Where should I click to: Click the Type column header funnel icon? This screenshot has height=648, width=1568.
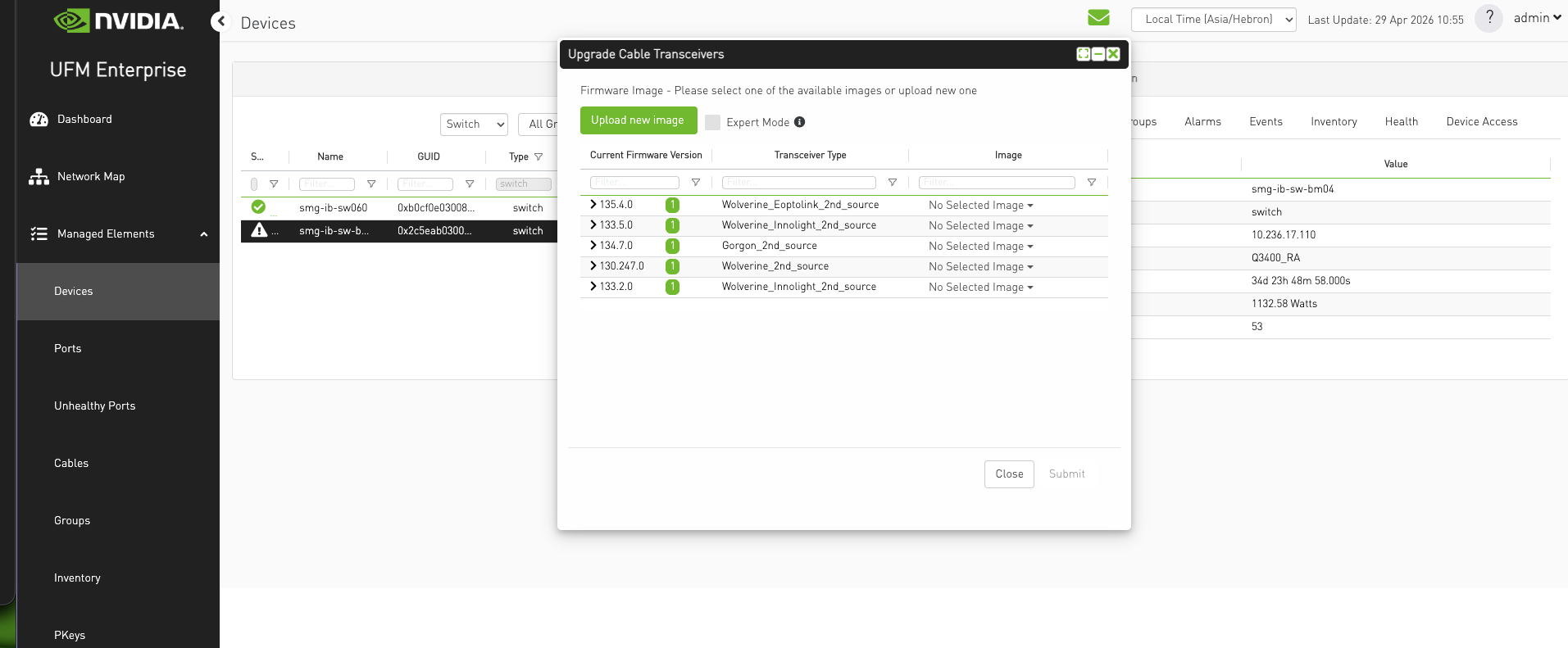coord(539,157)
